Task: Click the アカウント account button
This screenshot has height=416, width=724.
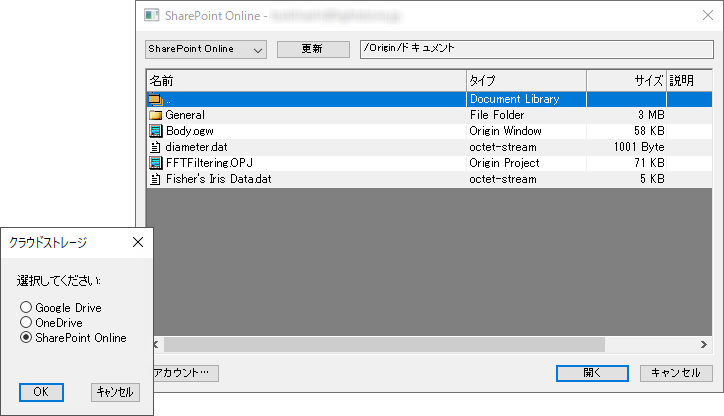Action: coord(183,373)
